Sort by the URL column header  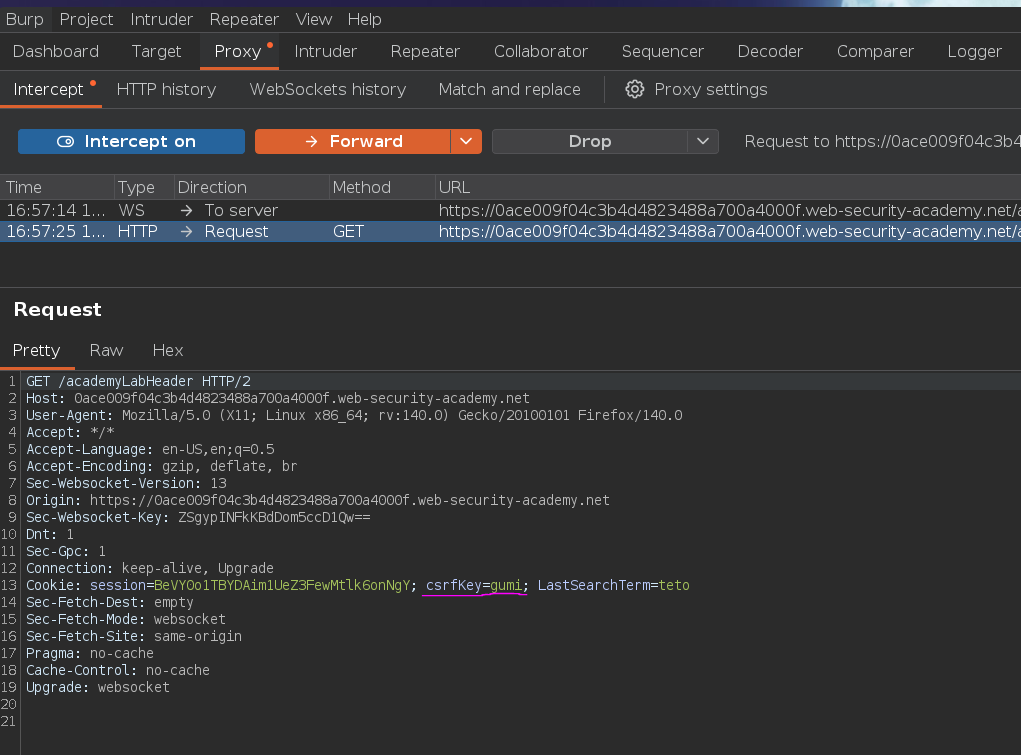(728, 188)
